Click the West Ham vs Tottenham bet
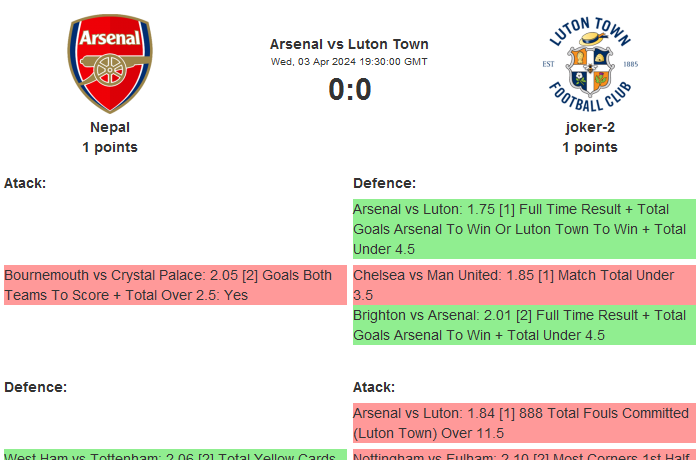This screenshot has width=700, height=460. coord(175,455)
